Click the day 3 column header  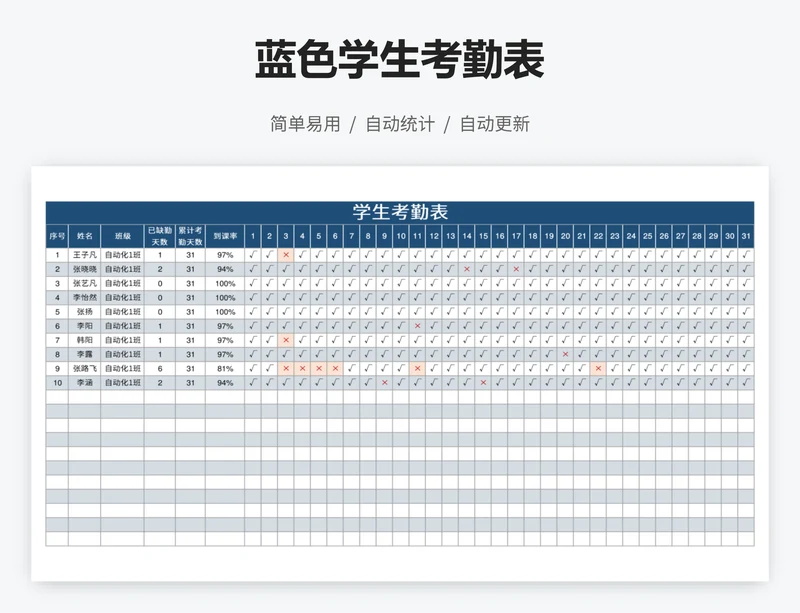pos(286,236)
